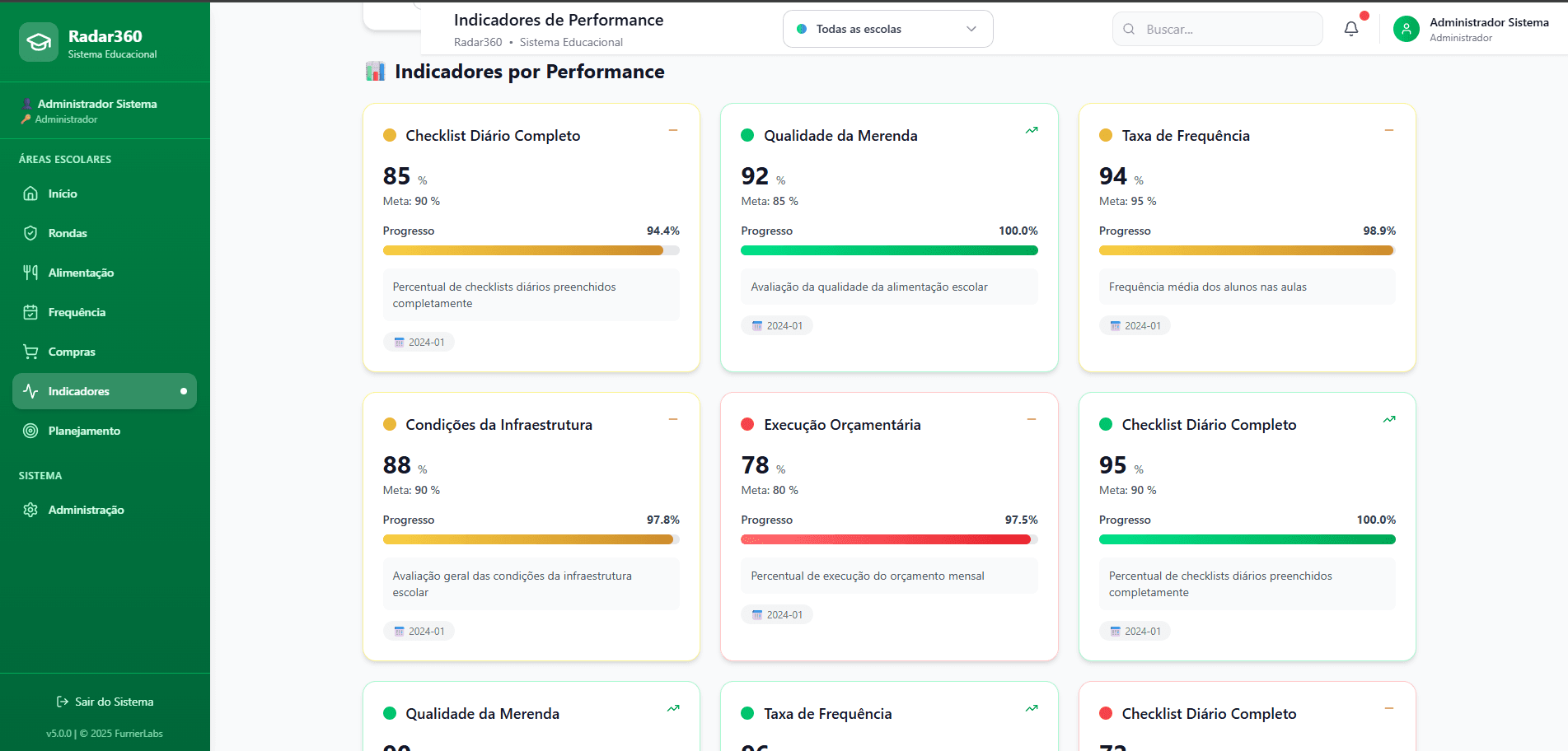Expand school selector using chevron arrow

pos(971,29)
